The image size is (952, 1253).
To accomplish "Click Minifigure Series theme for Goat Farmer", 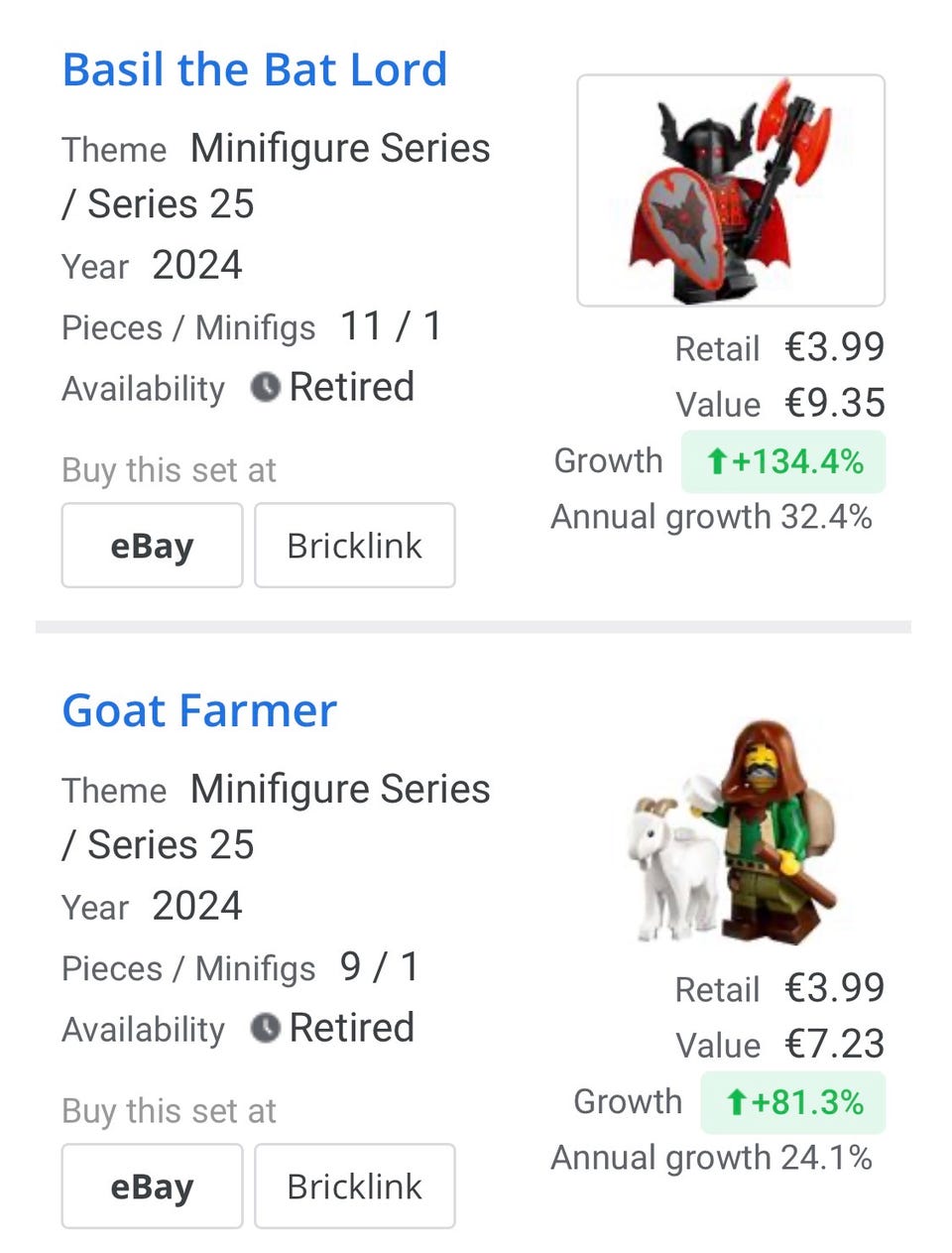I will 340,790.
